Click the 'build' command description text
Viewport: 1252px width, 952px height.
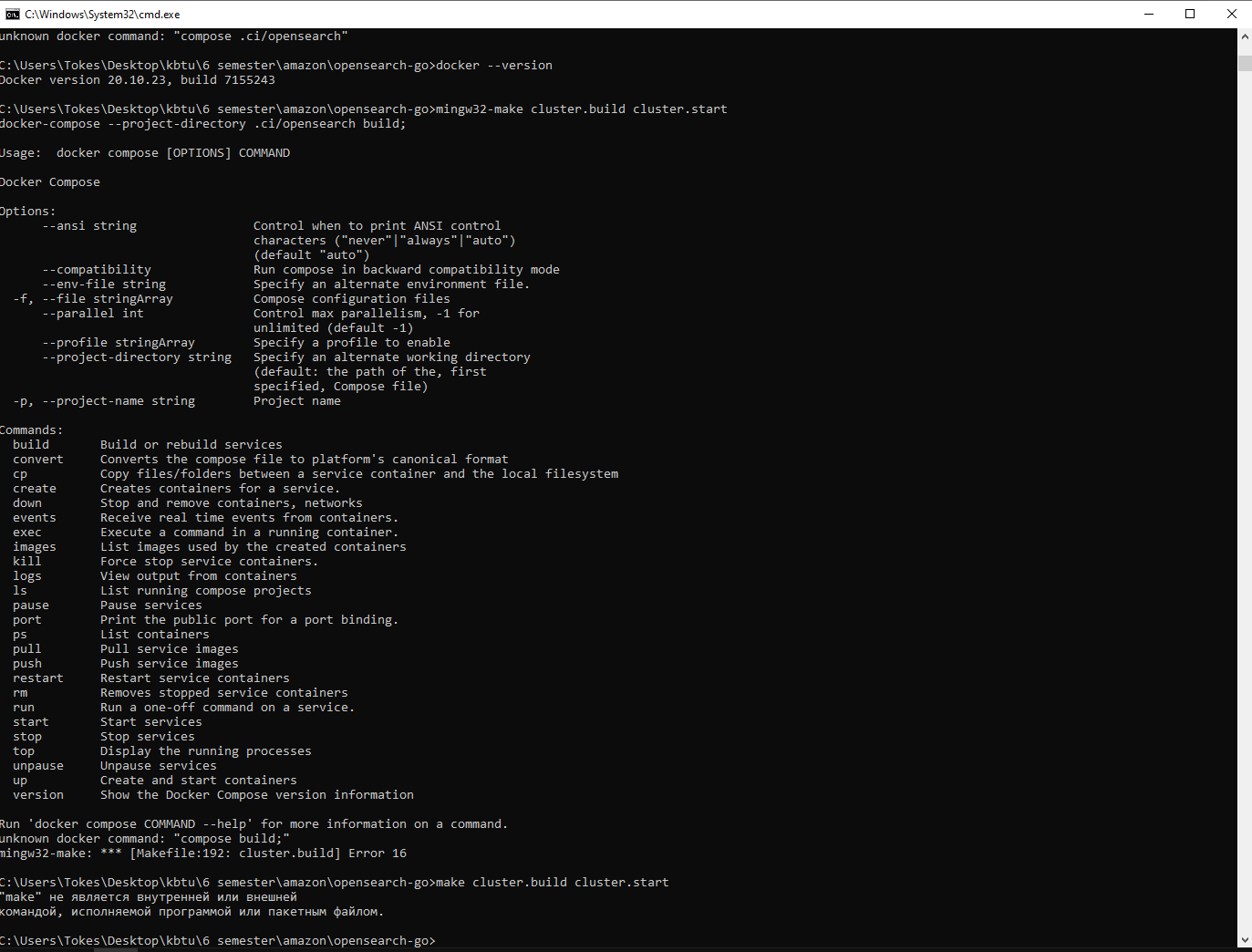click(x=191, y=444)
